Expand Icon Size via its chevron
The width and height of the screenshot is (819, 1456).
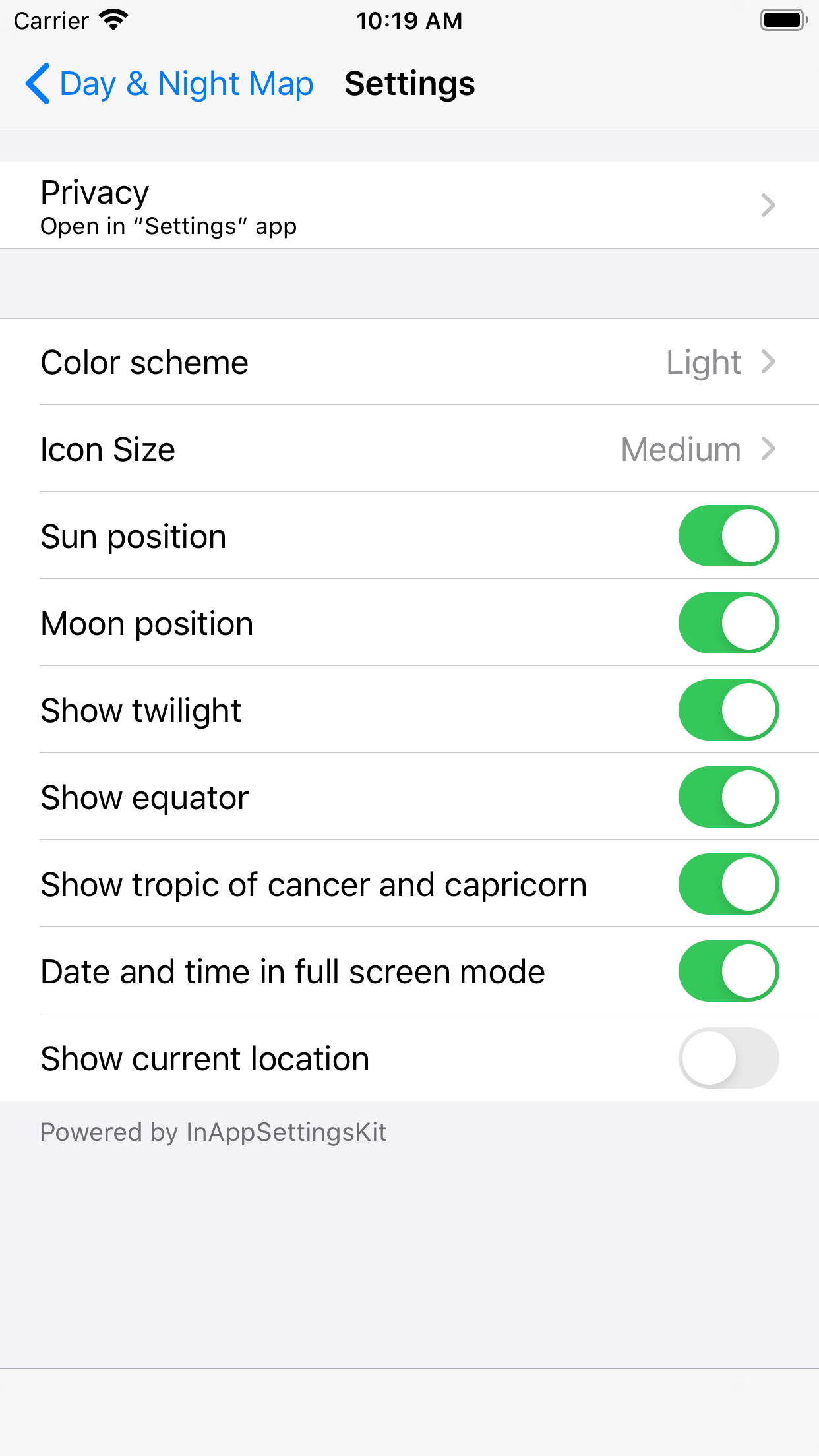click(768, 449)
